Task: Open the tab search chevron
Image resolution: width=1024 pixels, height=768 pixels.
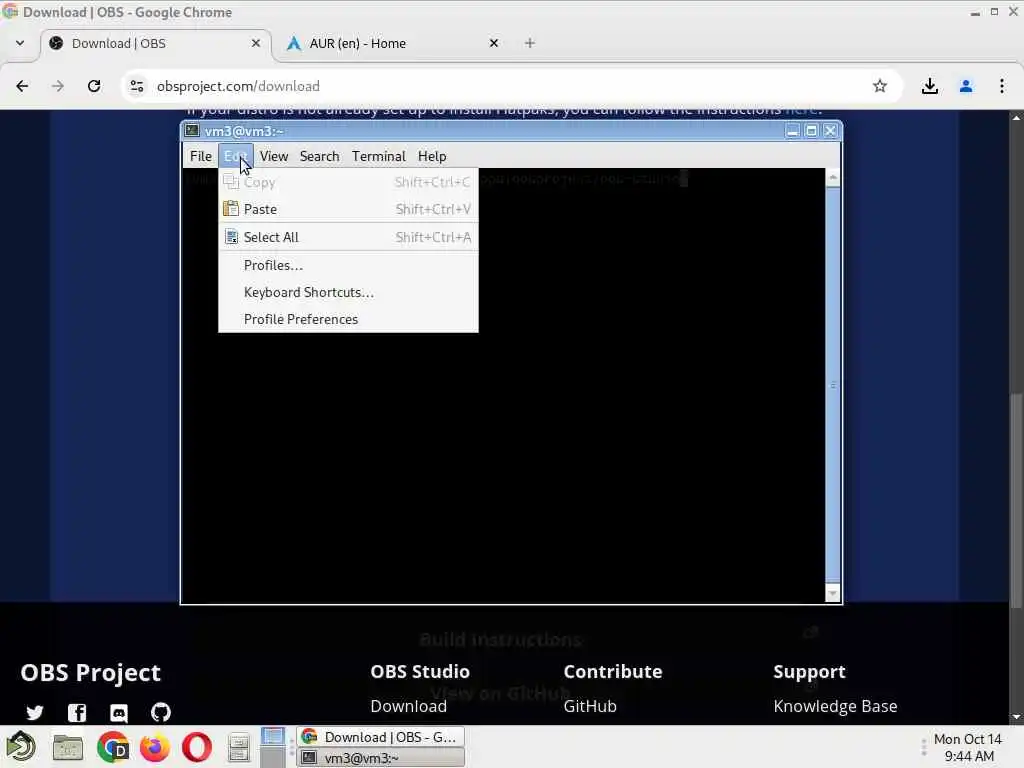Action: tap(20, 43)
